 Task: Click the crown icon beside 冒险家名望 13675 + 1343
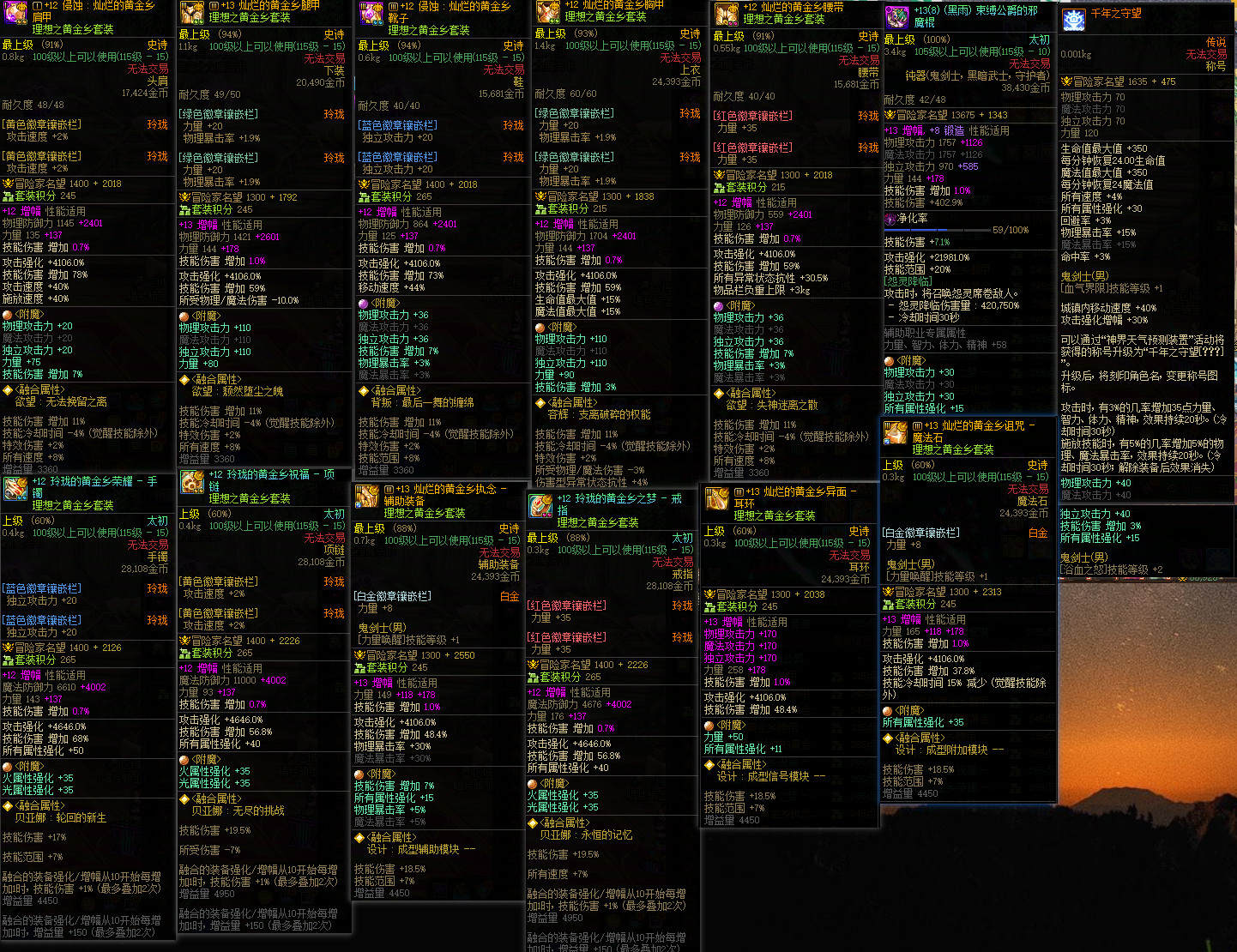point(890,115)
